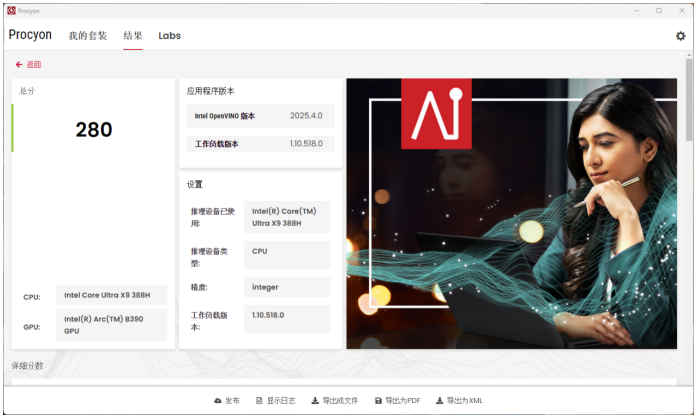The height and width of the screenshot is (418, 698).
Task: Click the export as PDF save icon
Action: pos(378,401)
